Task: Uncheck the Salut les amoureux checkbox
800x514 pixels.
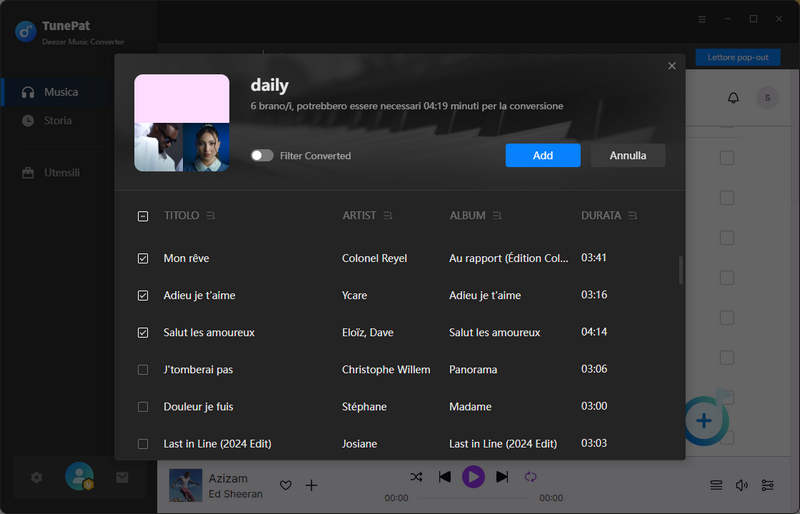Action: coord(143,333)
